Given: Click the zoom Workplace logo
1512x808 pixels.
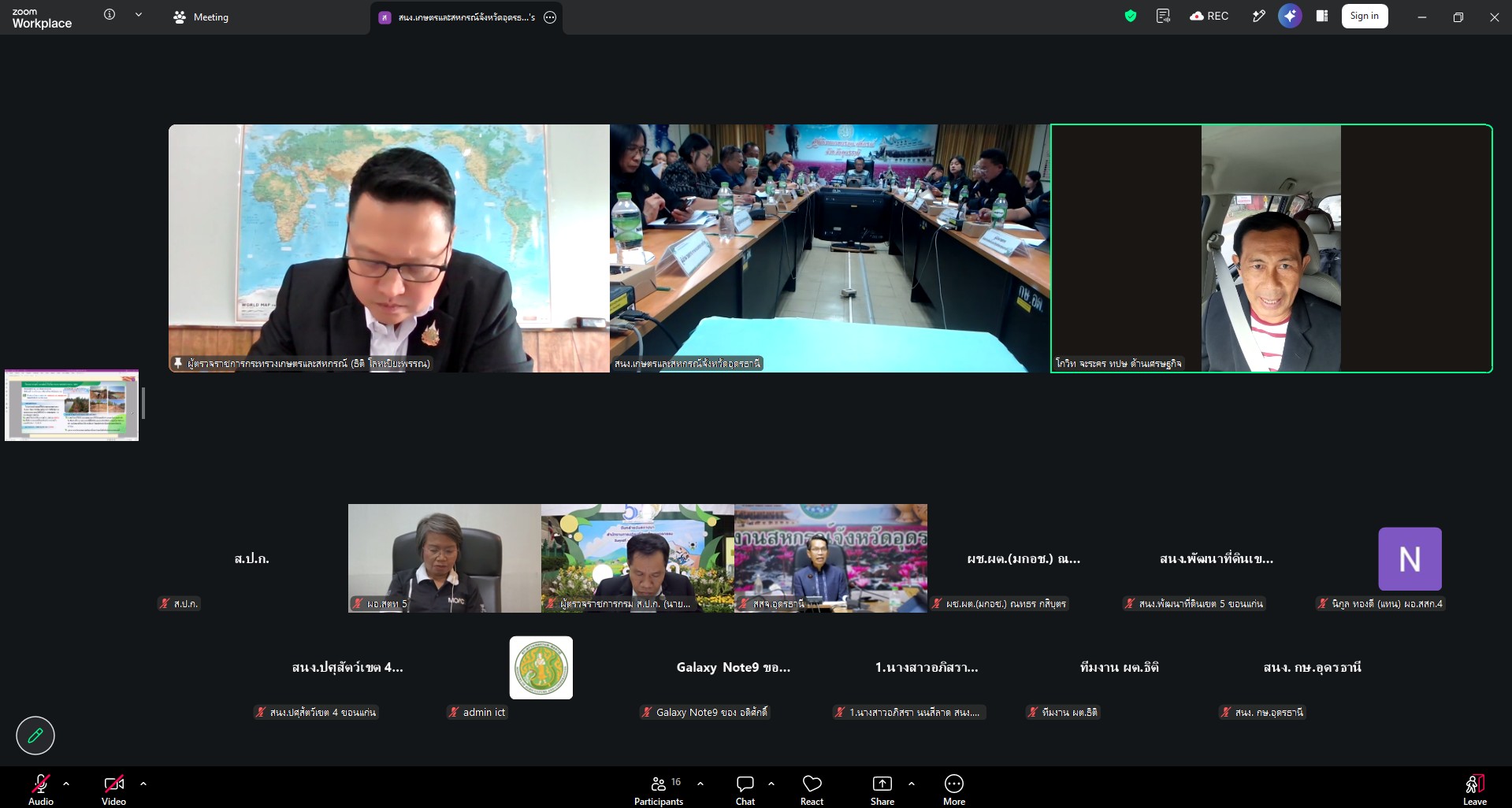Looking at the screenshot, I should point(42,18).
